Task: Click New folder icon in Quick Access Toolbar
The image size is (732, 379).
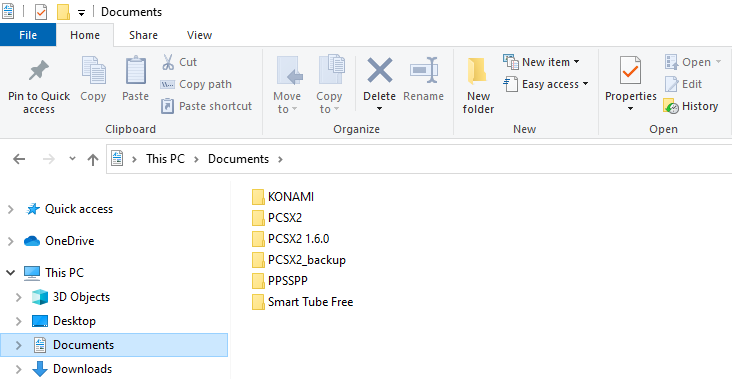Action: coord(63,12)
